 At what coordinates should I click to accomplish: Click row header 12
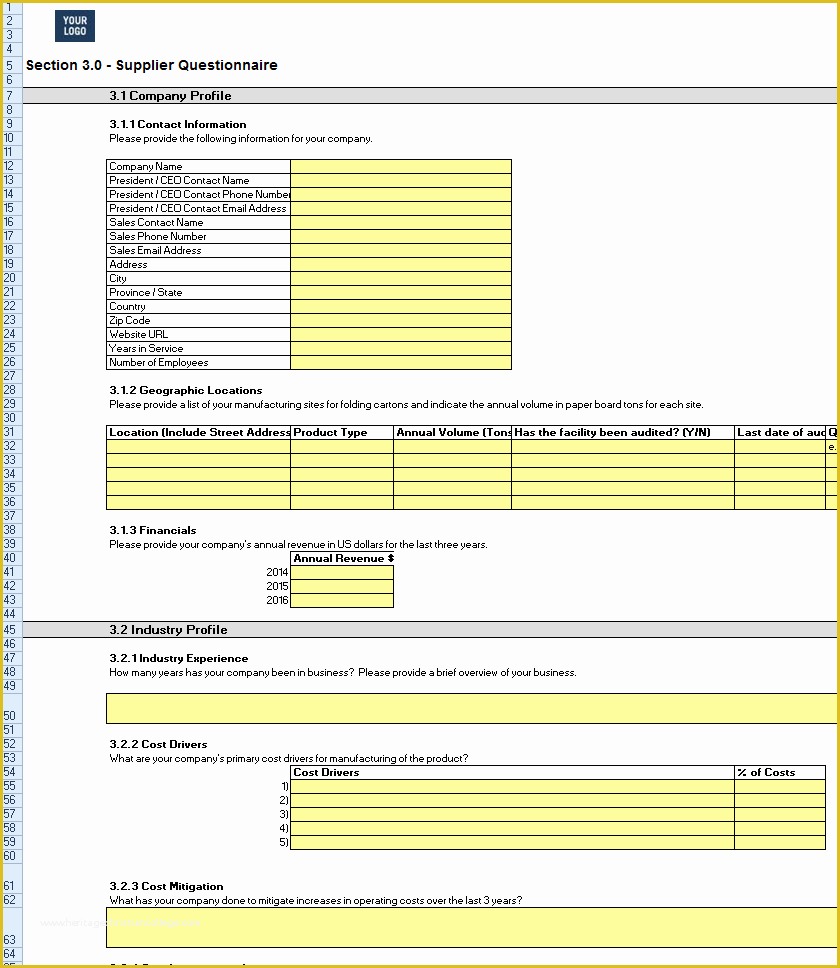[x=11, y=166]
